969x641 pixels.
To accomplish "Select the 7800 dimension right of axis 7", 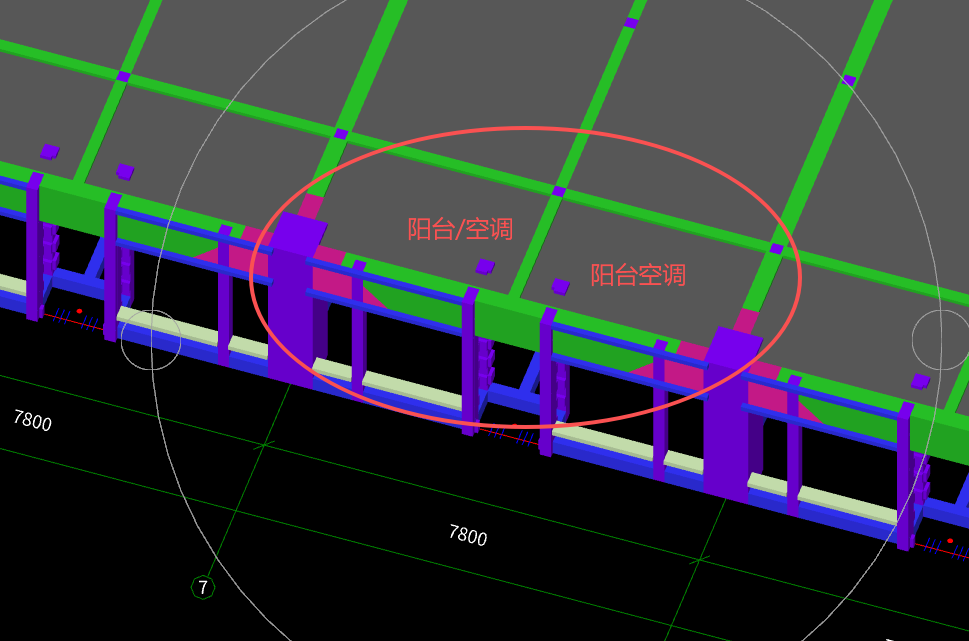I will tap(468, 535).
